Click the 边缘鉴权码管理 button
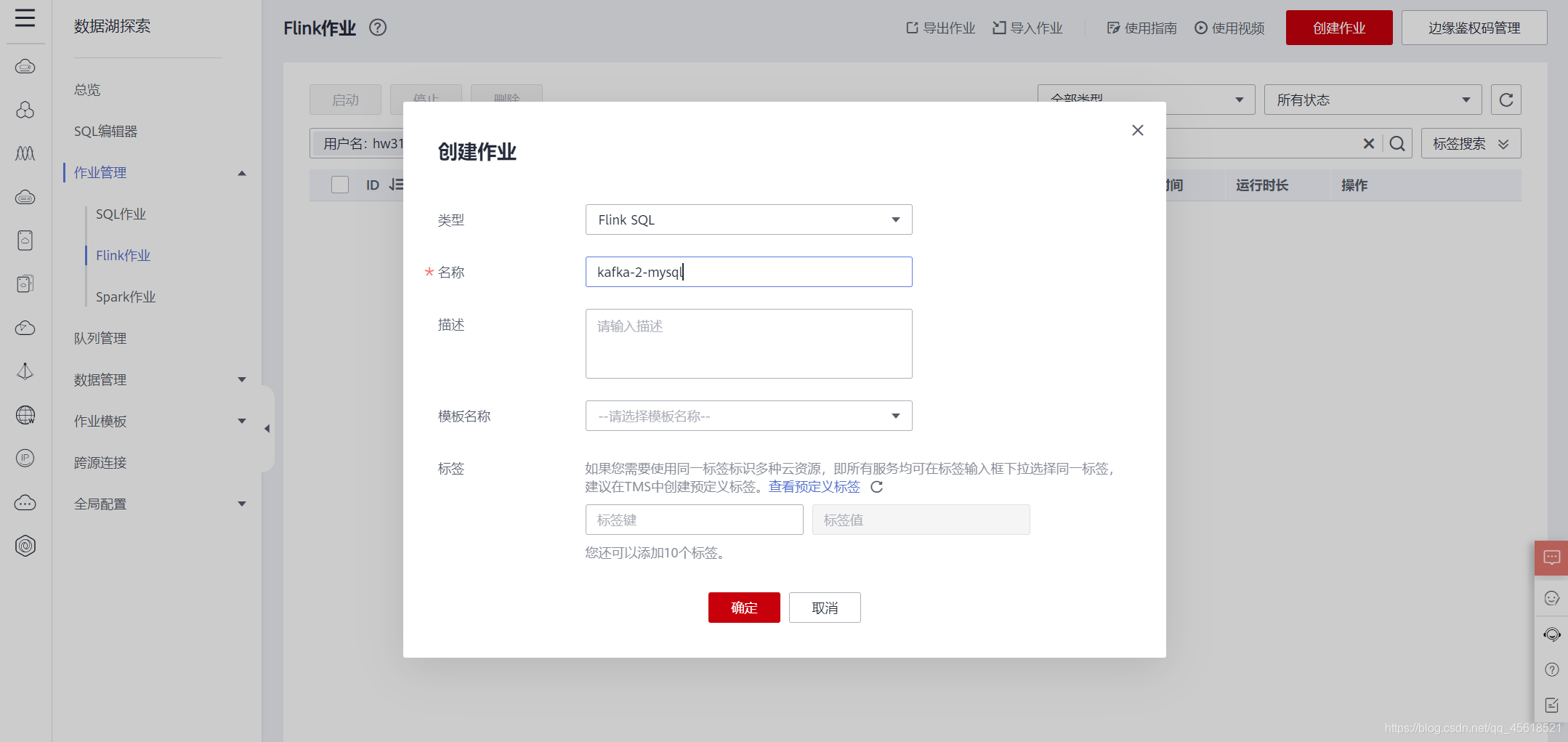 (1474, 28)
